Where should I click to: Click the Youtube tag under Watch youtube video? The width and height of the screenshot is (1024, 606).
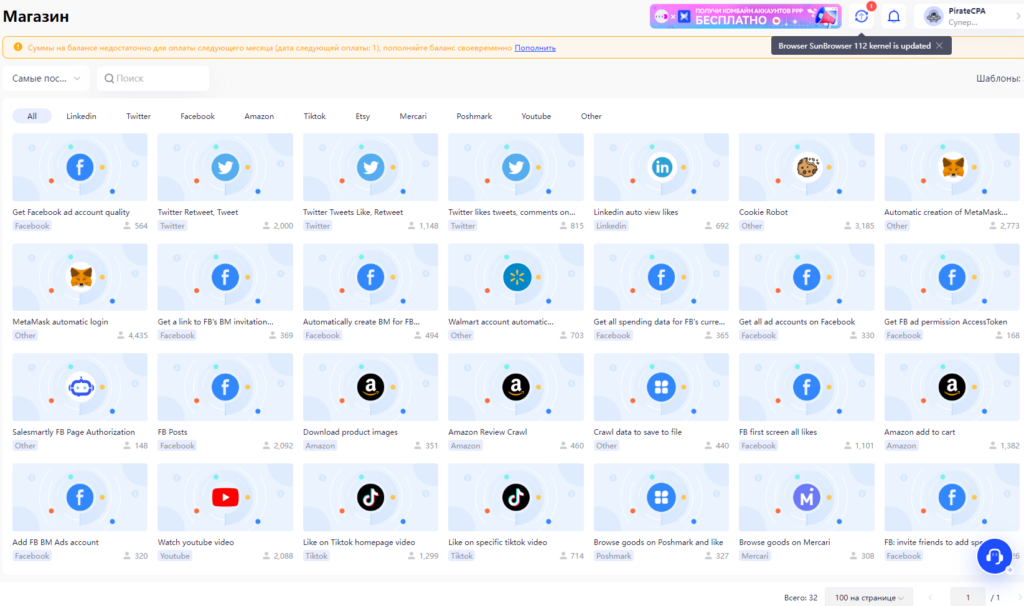coord(175,556)
